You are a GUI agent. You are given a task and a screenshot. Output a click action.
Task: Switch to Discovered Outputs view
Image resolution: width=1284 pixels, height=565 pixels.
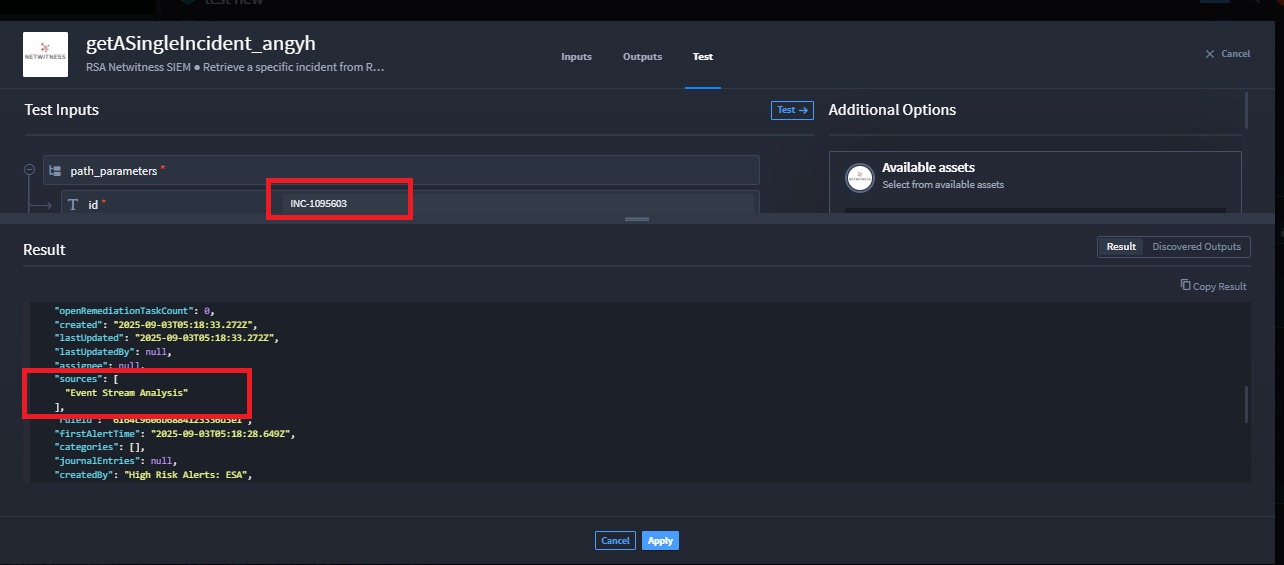pos(1196,247)
